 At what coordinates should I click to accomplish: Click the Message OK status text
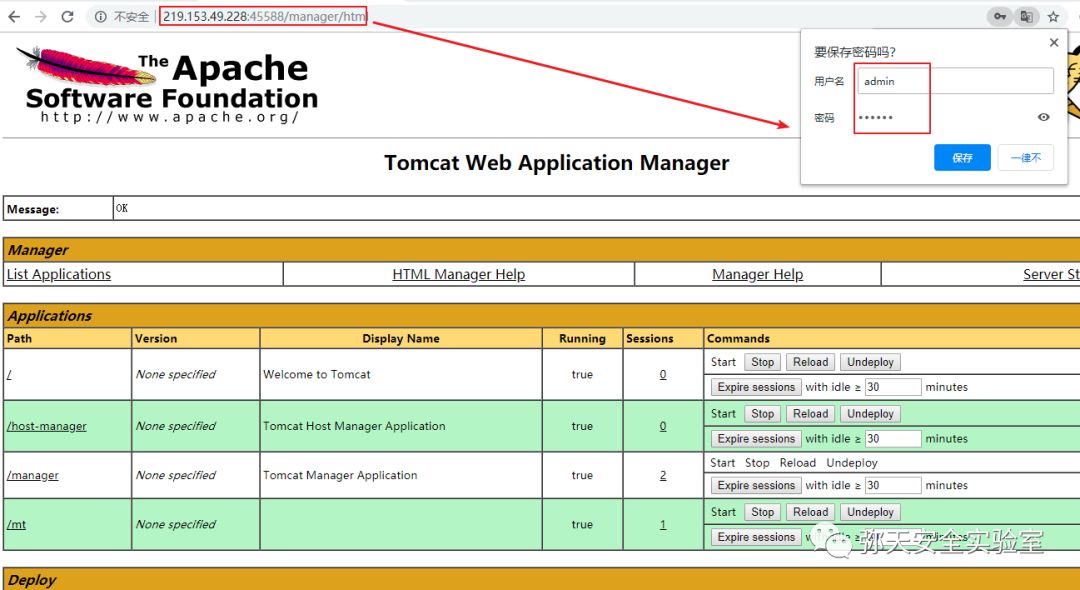[122, 208]
